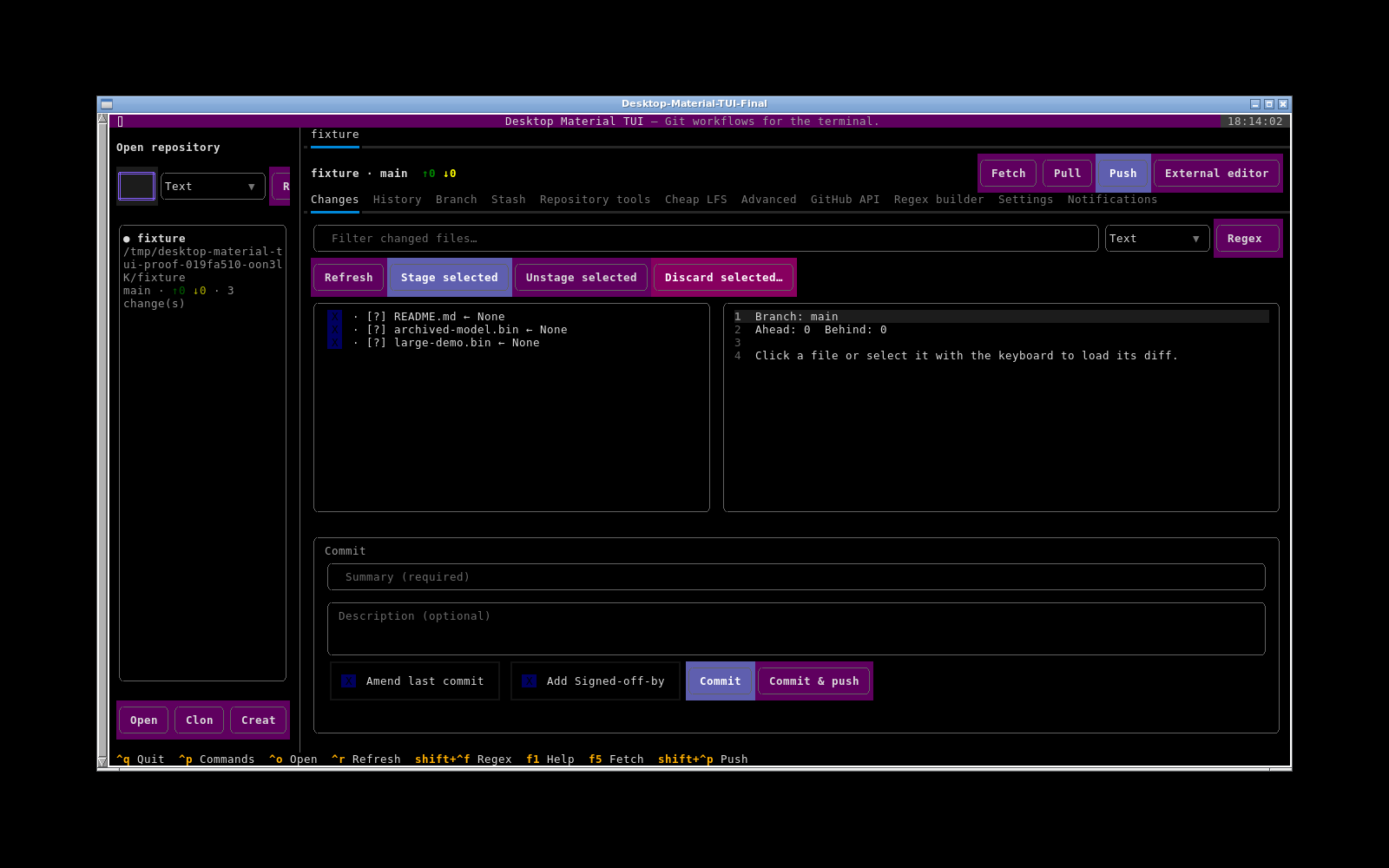Open the Cheap LFS tab

coord(696,200)
